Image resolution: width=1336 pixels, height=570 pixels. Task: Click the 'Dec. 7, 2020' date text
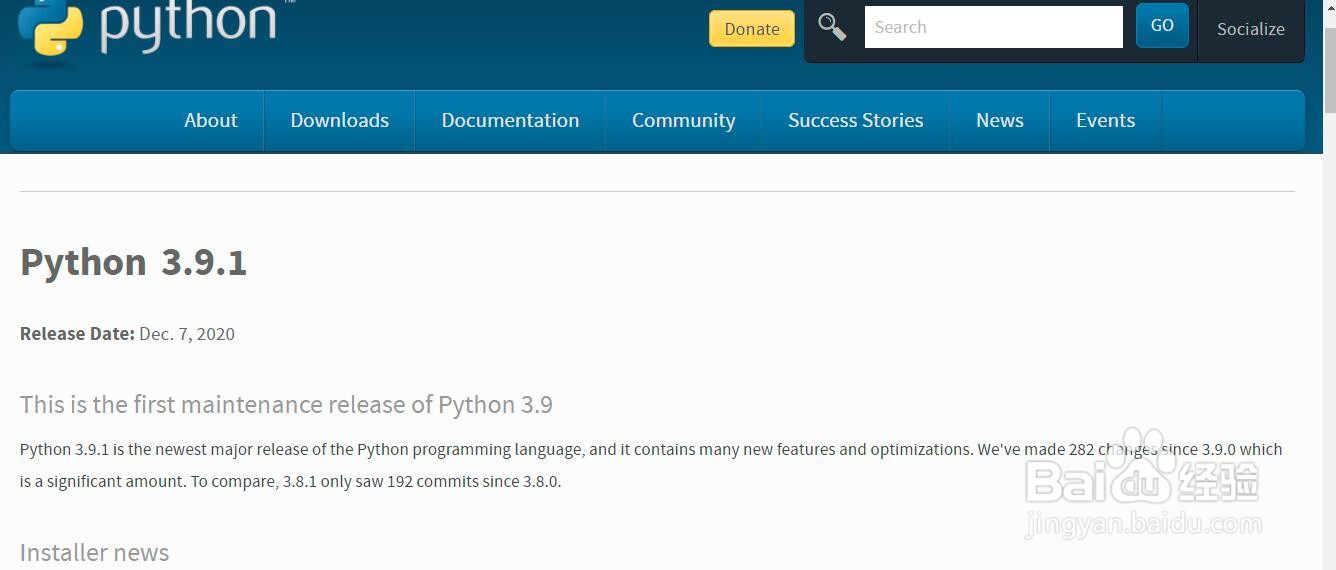[x=187, y=334]
